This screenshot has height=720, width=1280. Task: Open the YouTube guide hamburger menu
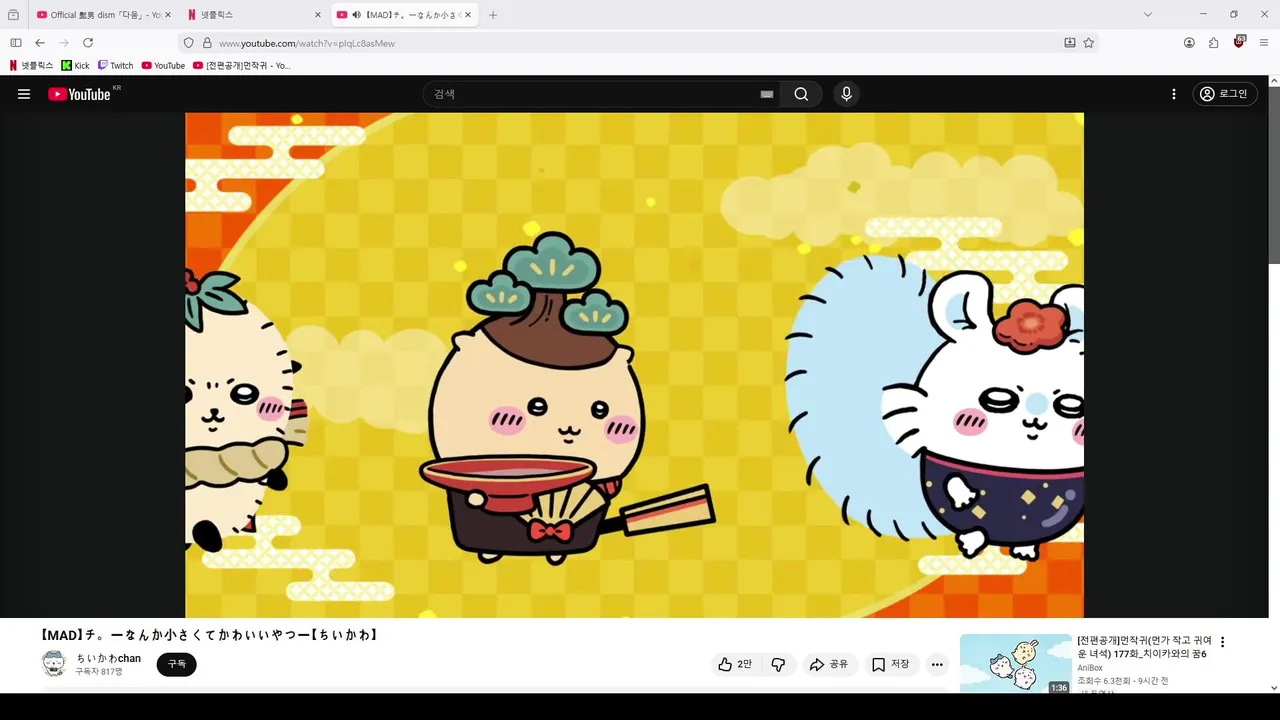coord(24,94)
